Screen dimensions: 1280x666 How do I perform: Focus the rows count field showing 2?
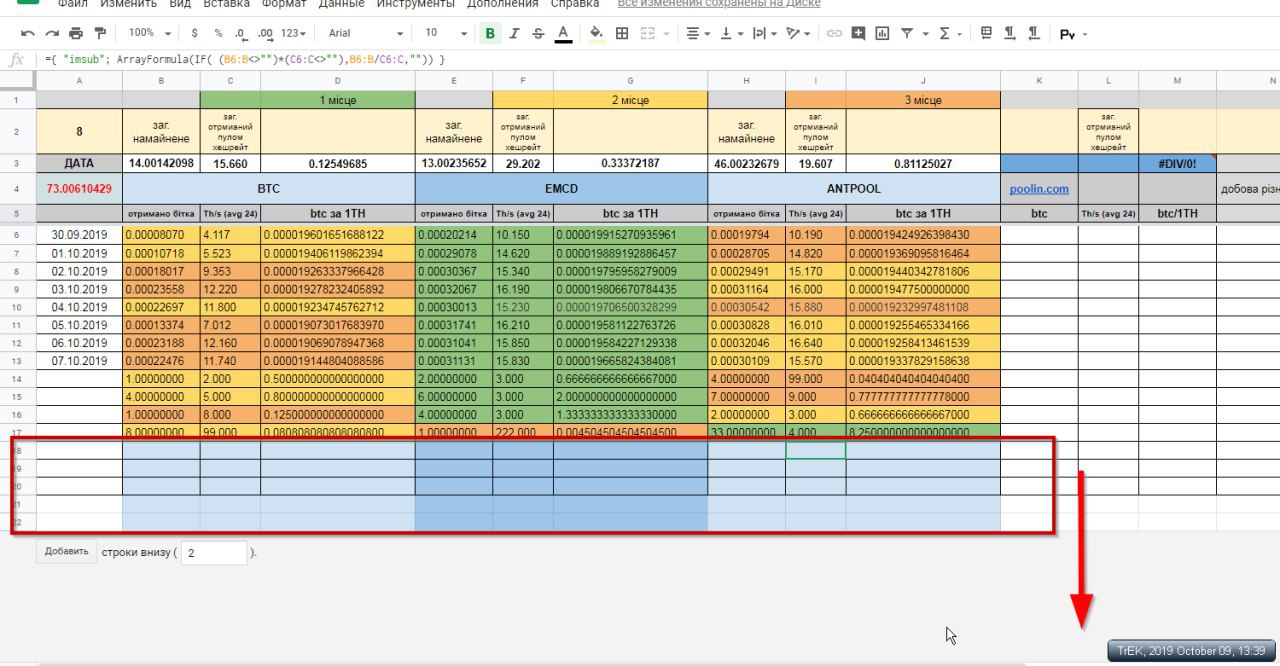[x=214, y=552]
